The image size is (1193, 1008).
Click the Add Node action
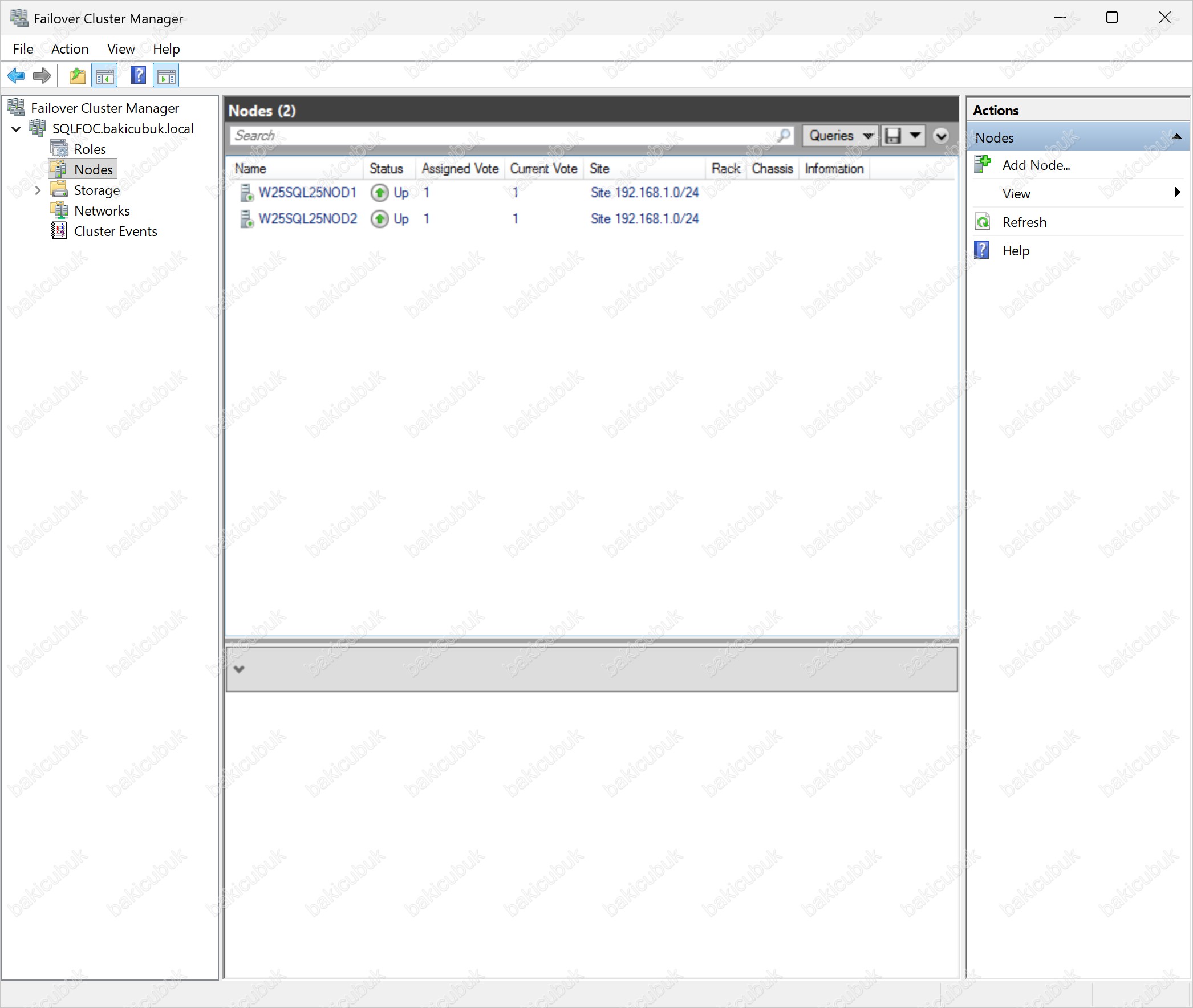(1035, 165)
